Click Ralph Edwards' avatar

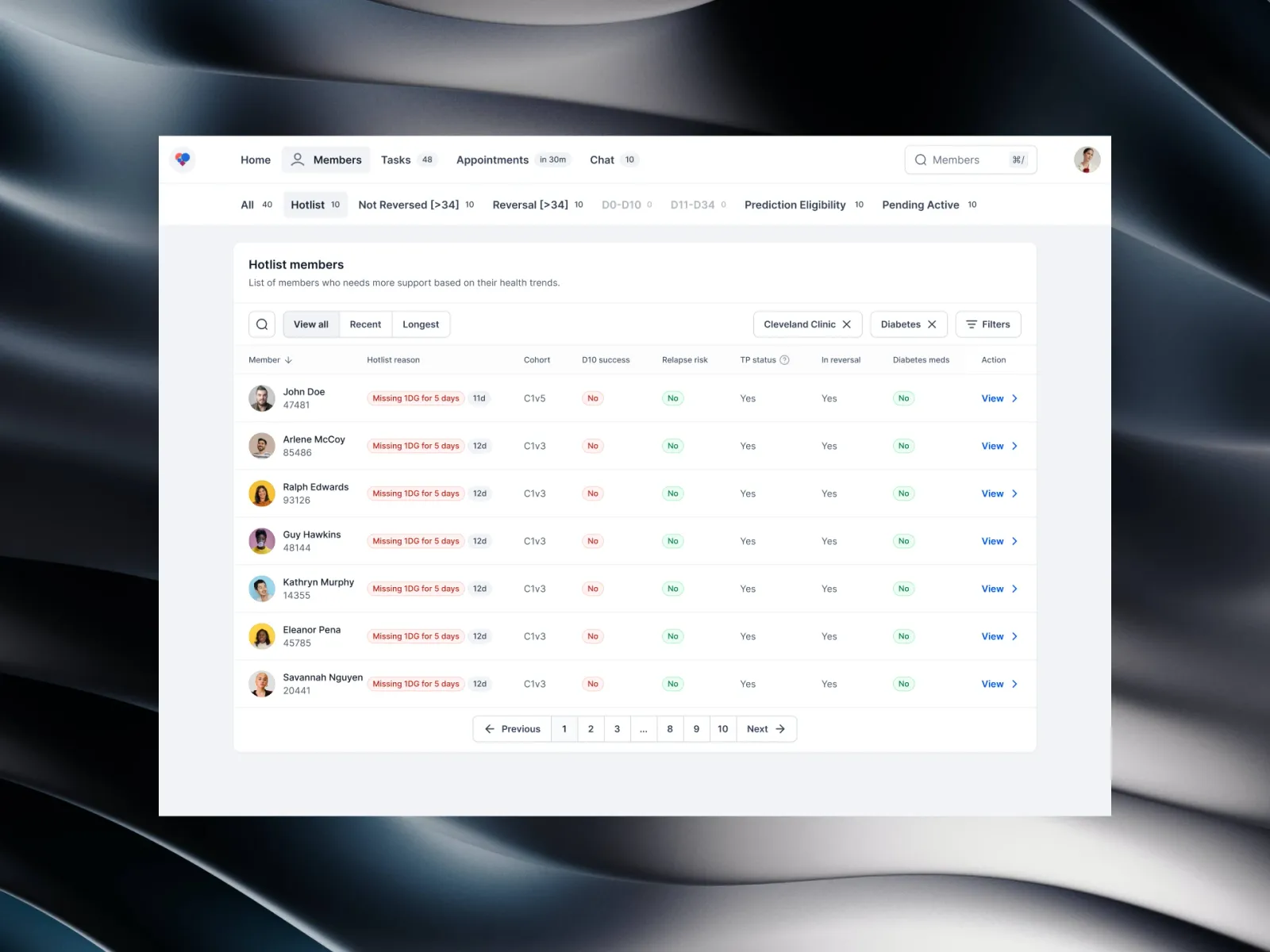pos(262,493)
